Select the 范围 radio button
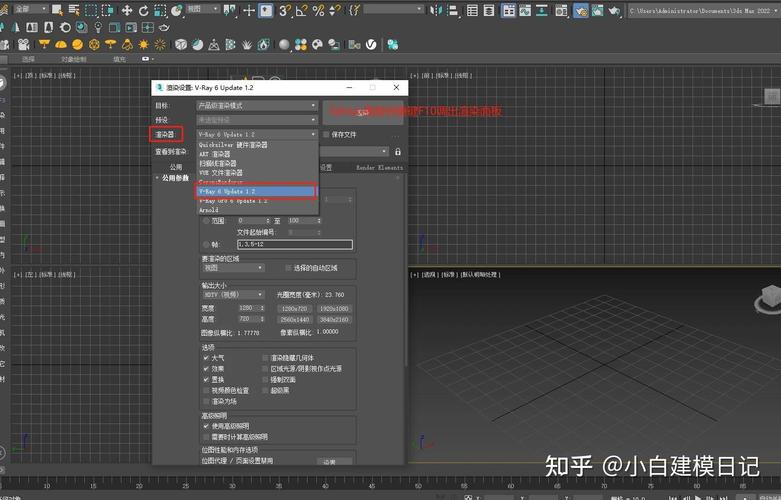 206,221
